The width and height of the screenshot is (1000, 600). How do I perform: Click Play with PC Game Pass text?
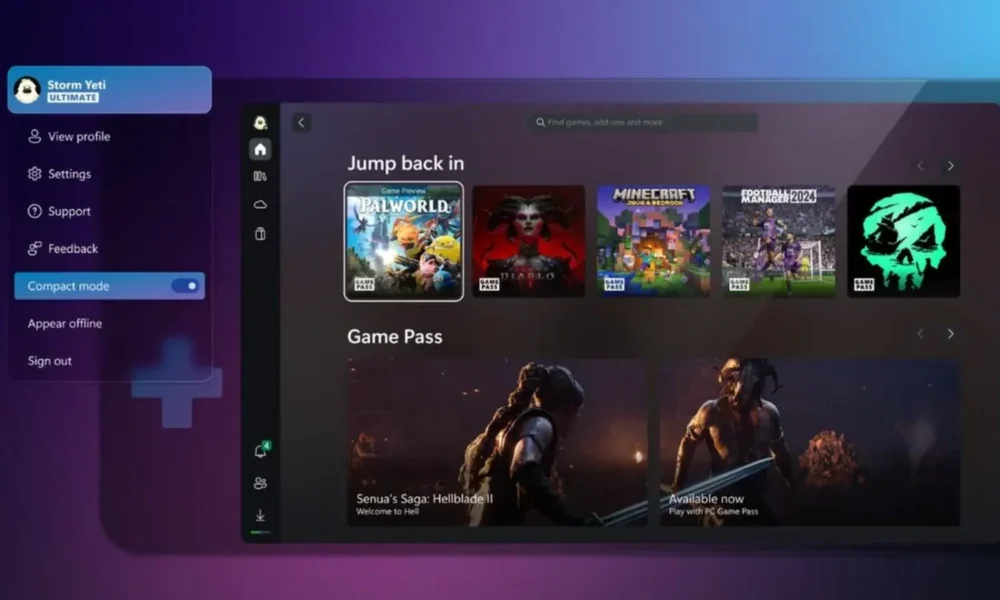click(x=714, y=511)
